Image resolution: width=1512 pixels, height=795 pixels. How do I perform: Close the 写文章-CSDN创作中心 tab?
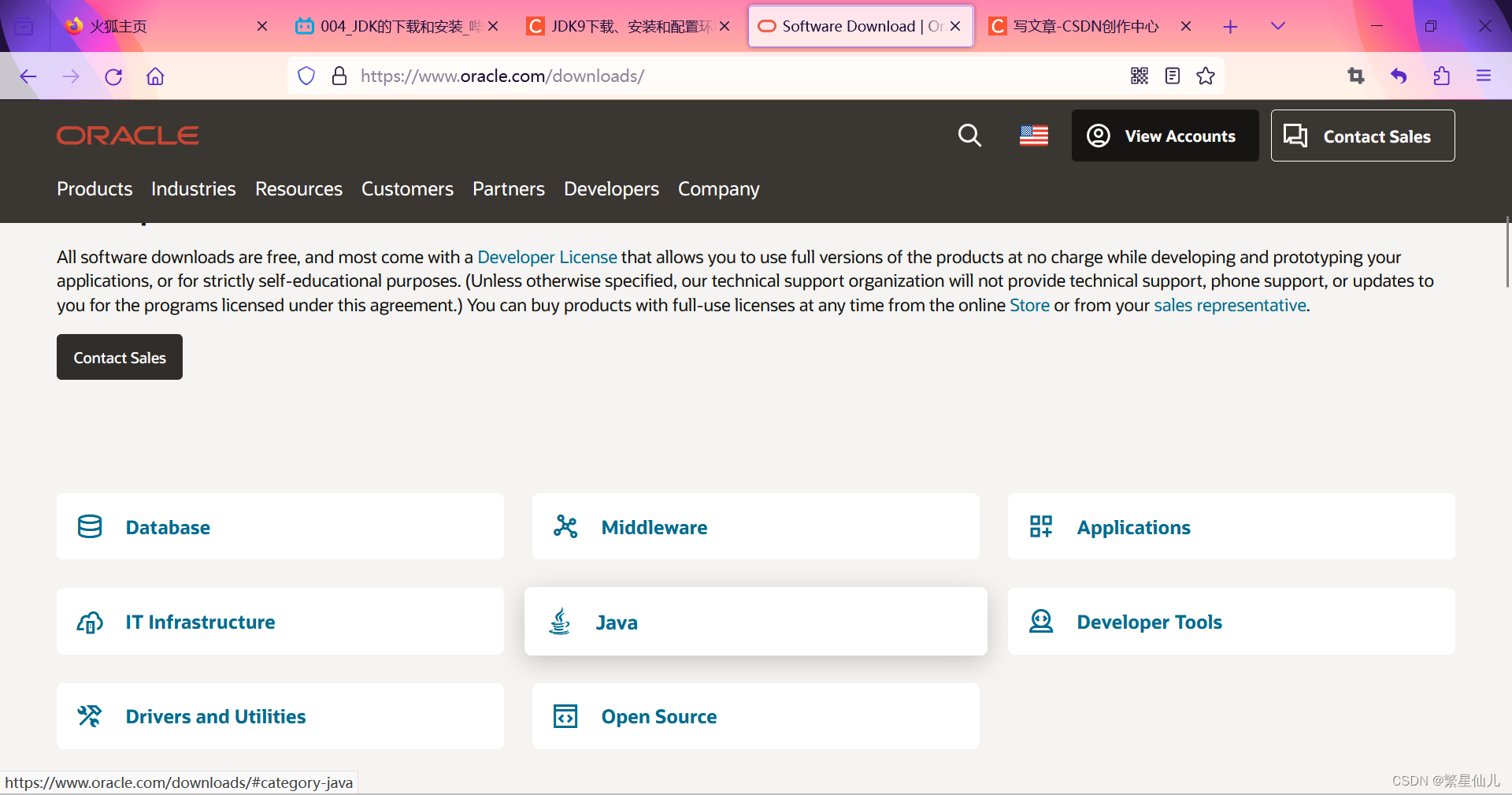click(x=1186, y=26)
